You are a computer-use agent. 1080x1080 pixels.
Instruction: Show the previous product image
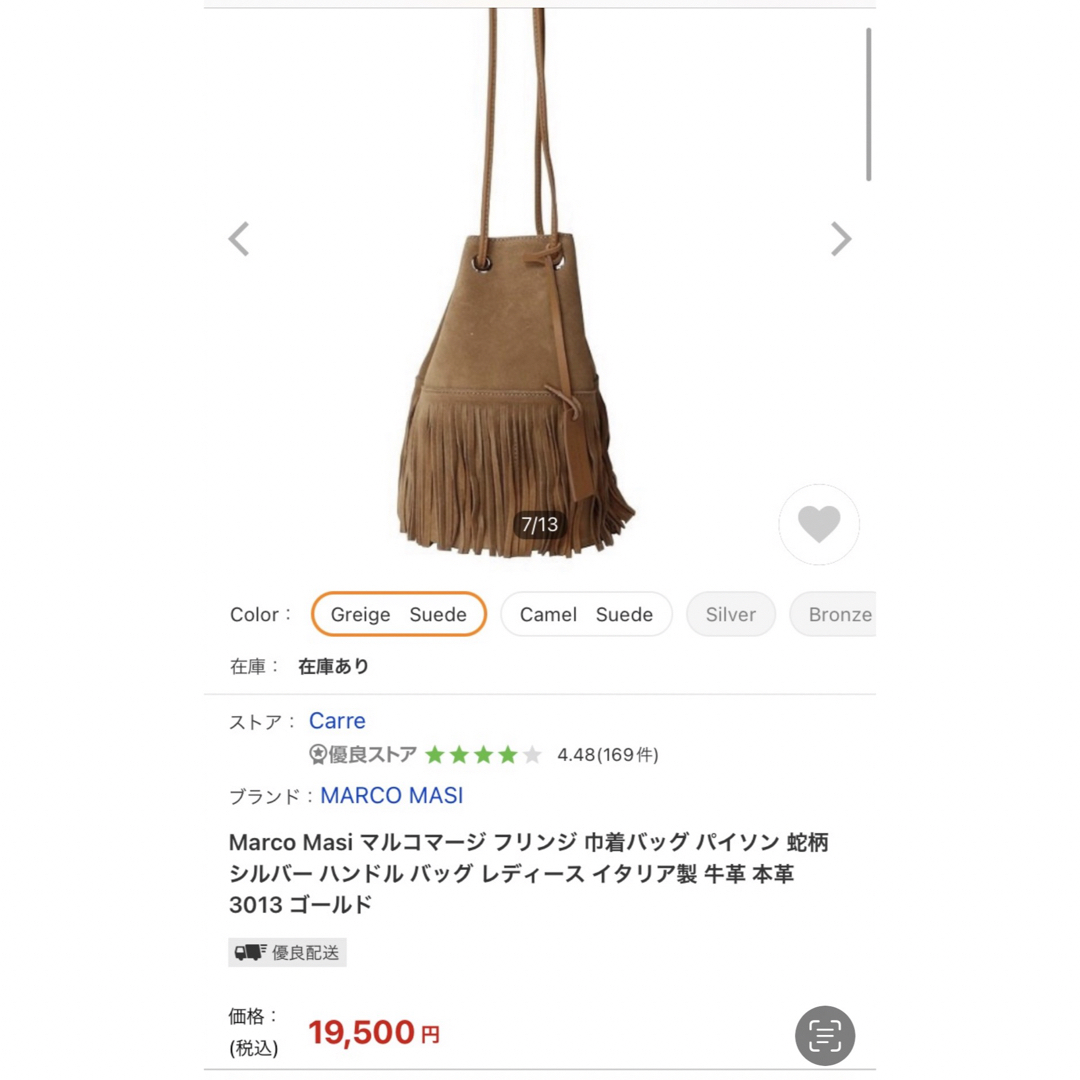[239, 239]
